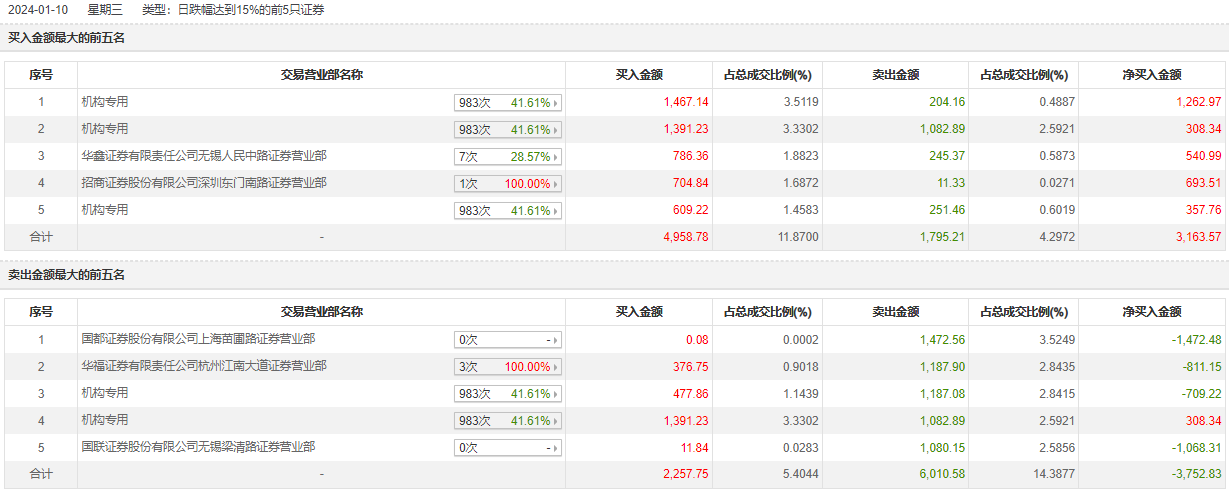This screenshot has height=491, width=1229.
Task: Select the 卖出金额最大的前五名 section title
Action: tap(66, 275)
